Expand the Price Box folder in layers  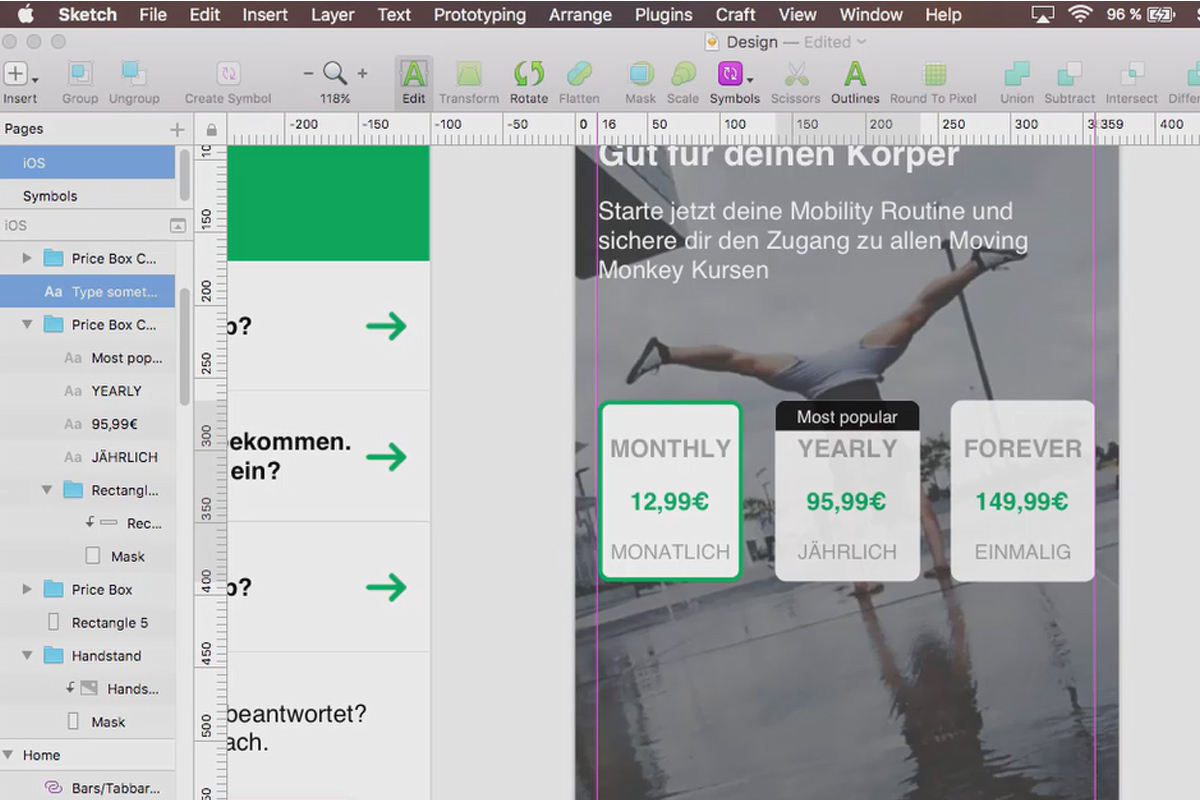tap(25, 589)
